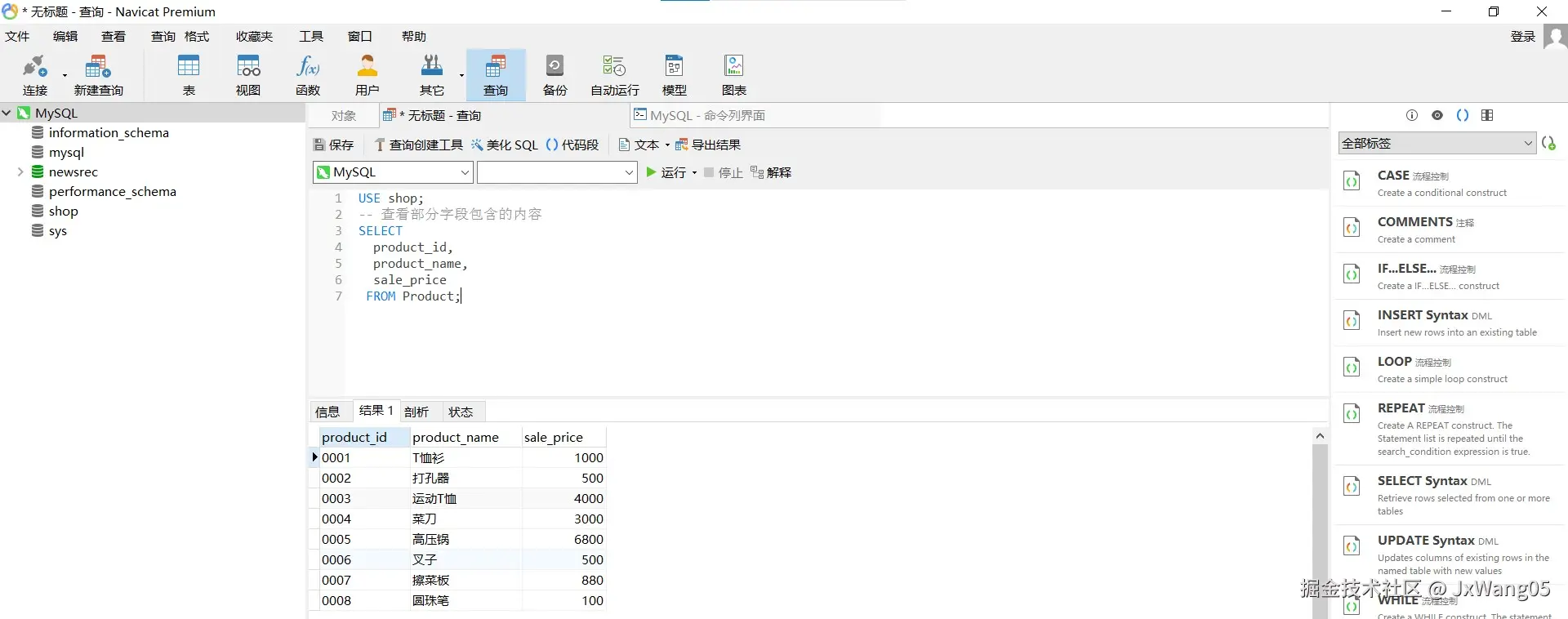Viewport: 1568px width, 619px height.
Task: Open the Help (帮助) menu
Action: coord(414,36)
